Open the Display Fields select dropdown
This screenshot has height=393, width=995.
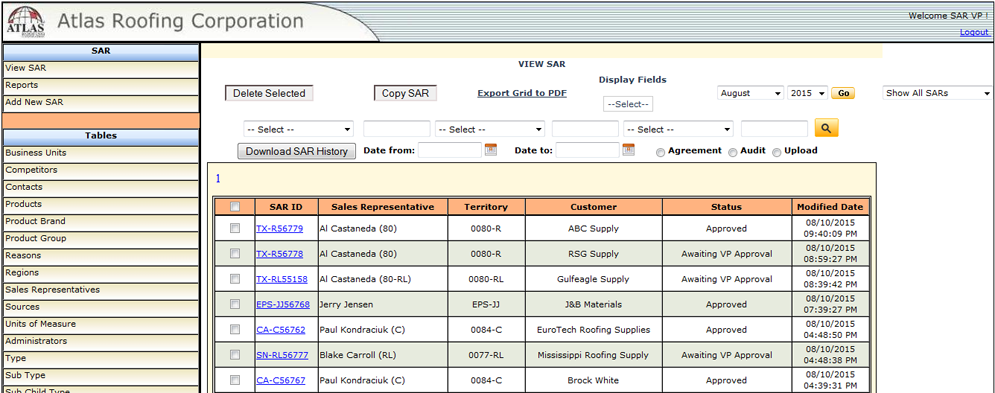[x=628, y=104]
